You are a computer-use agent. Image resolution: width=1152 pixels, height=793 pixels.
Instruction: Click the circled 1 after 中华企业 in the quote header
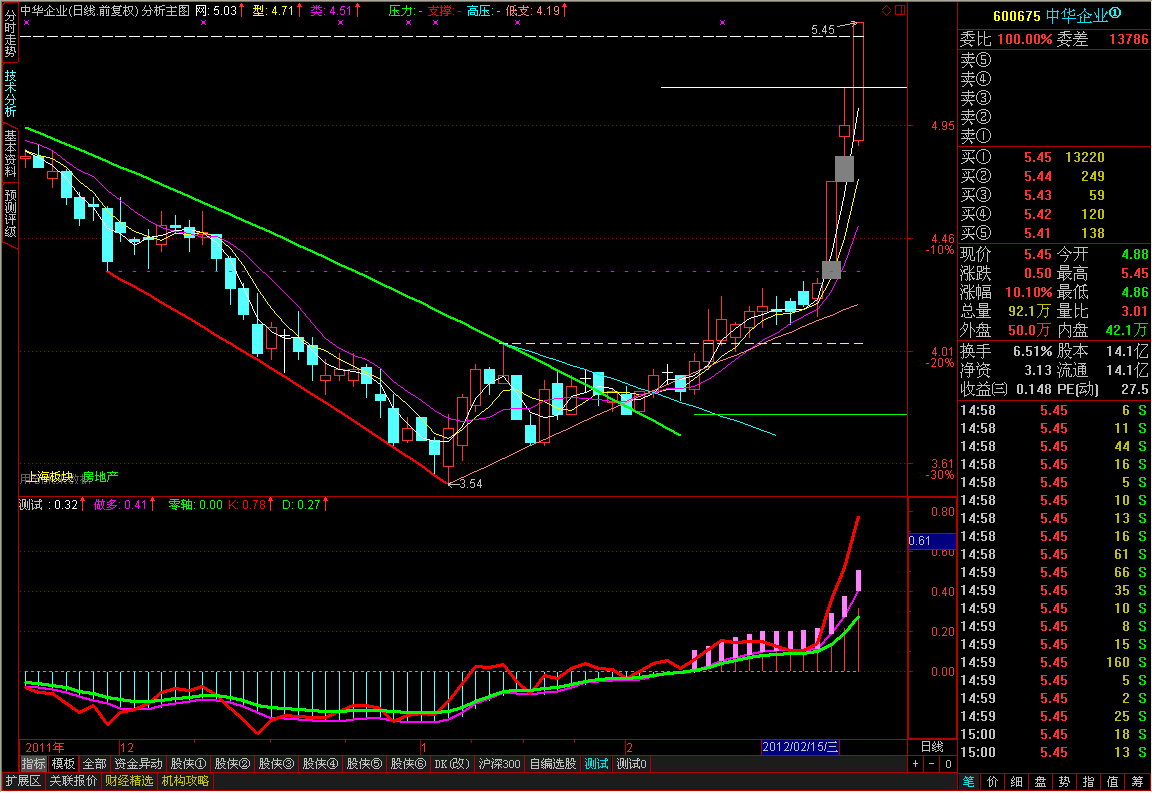coord(1115,13)
